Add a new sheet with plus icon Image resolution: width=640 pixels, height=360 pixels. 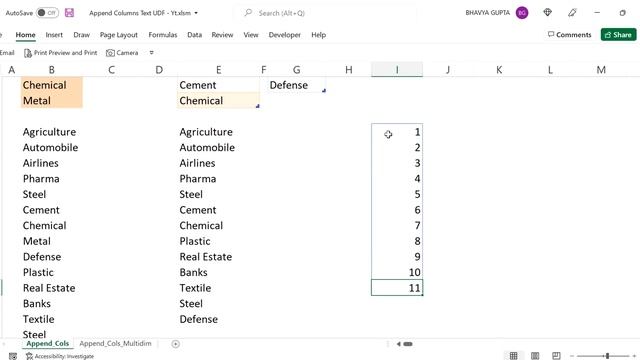[176, 344]
